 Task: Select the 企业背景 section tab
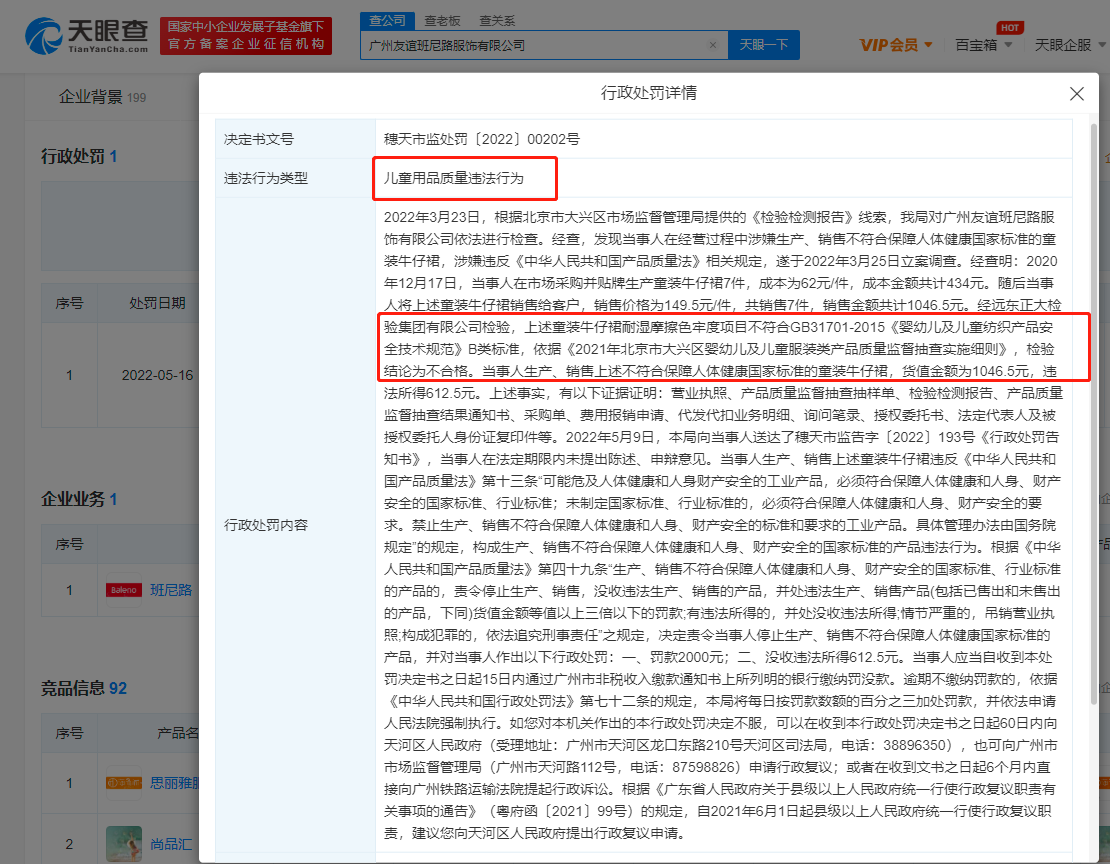pyautogui.click(x=90, y=97)
